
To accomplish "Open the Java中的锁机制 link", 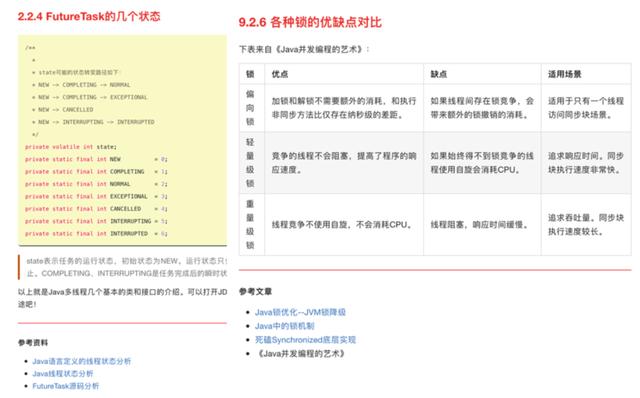I will 284,326.
